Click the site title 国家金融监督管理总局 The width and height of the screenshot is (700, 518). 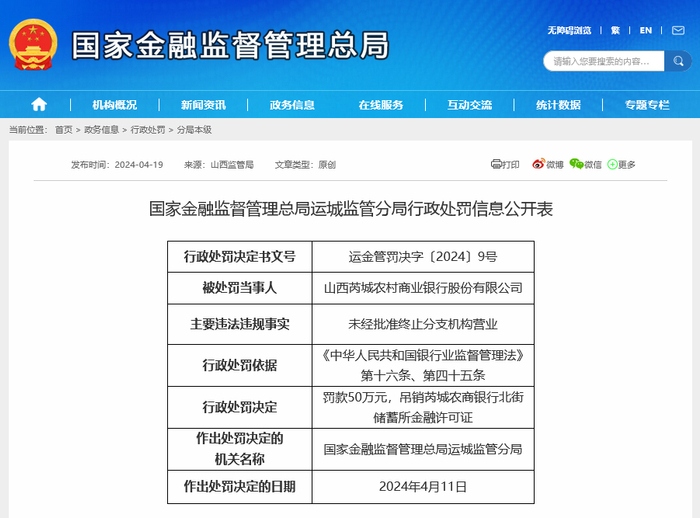point(230,45)
